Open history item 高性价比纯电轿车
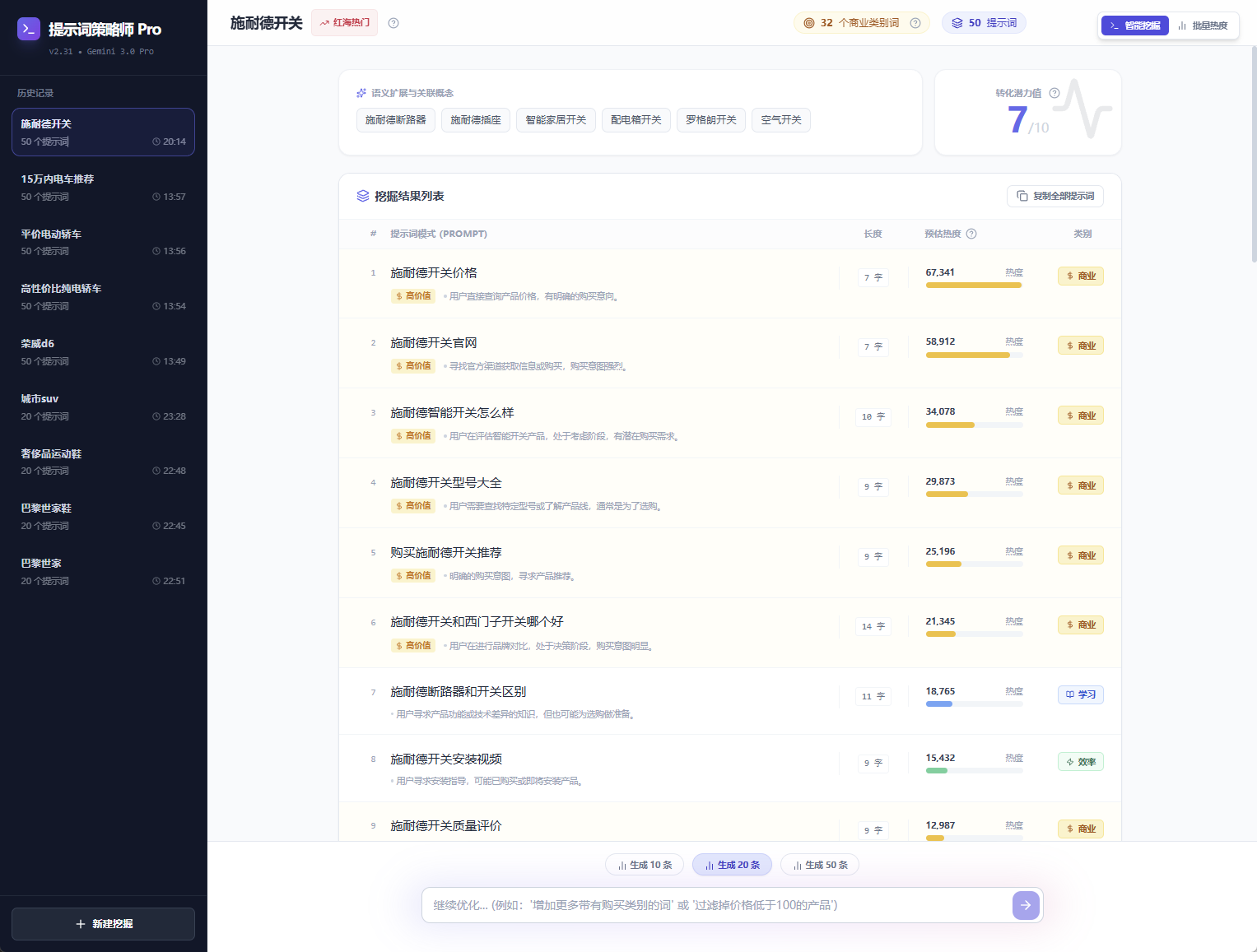The image size is (1257, 952). [103, 297]
